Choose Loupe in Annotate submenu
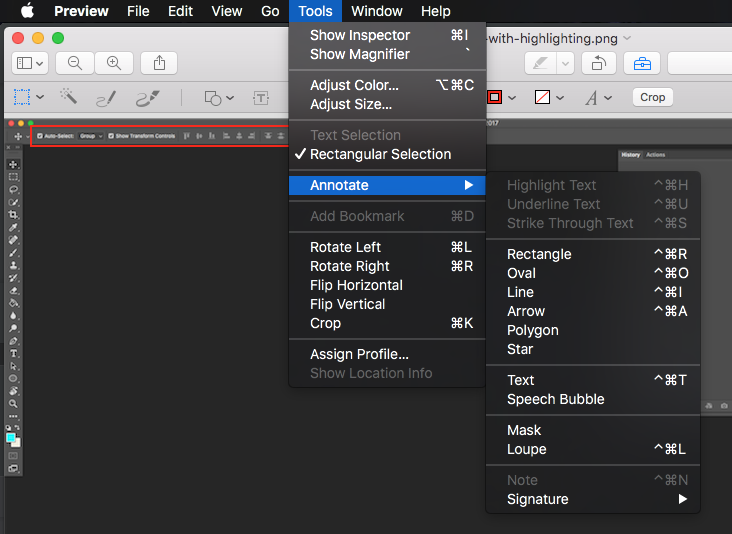 click(x=593, y=449)
